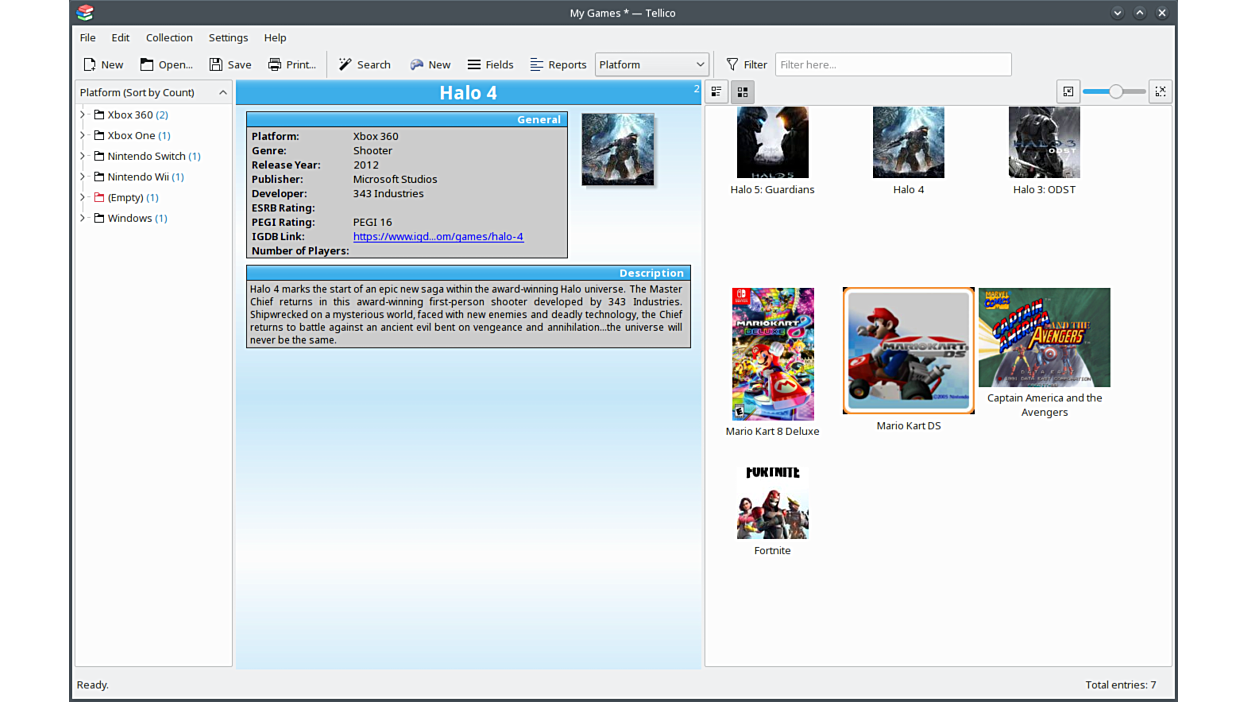
Task: Click the gamepad New entry icon
Action: coord(417,65)
